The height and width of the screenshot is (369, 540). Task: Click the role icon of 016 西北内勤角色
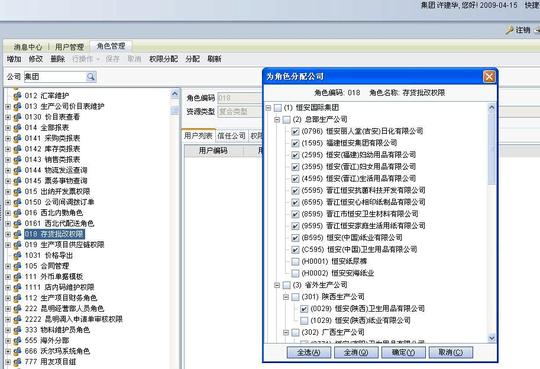[17, 213]
